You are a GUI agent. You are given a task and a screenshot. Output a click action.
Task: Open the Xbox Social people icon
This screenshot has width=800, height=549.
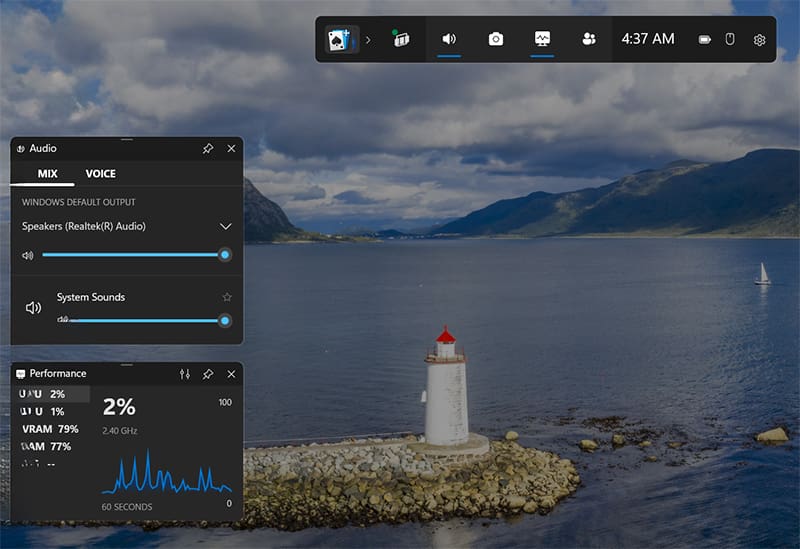(x=589, y=39)
